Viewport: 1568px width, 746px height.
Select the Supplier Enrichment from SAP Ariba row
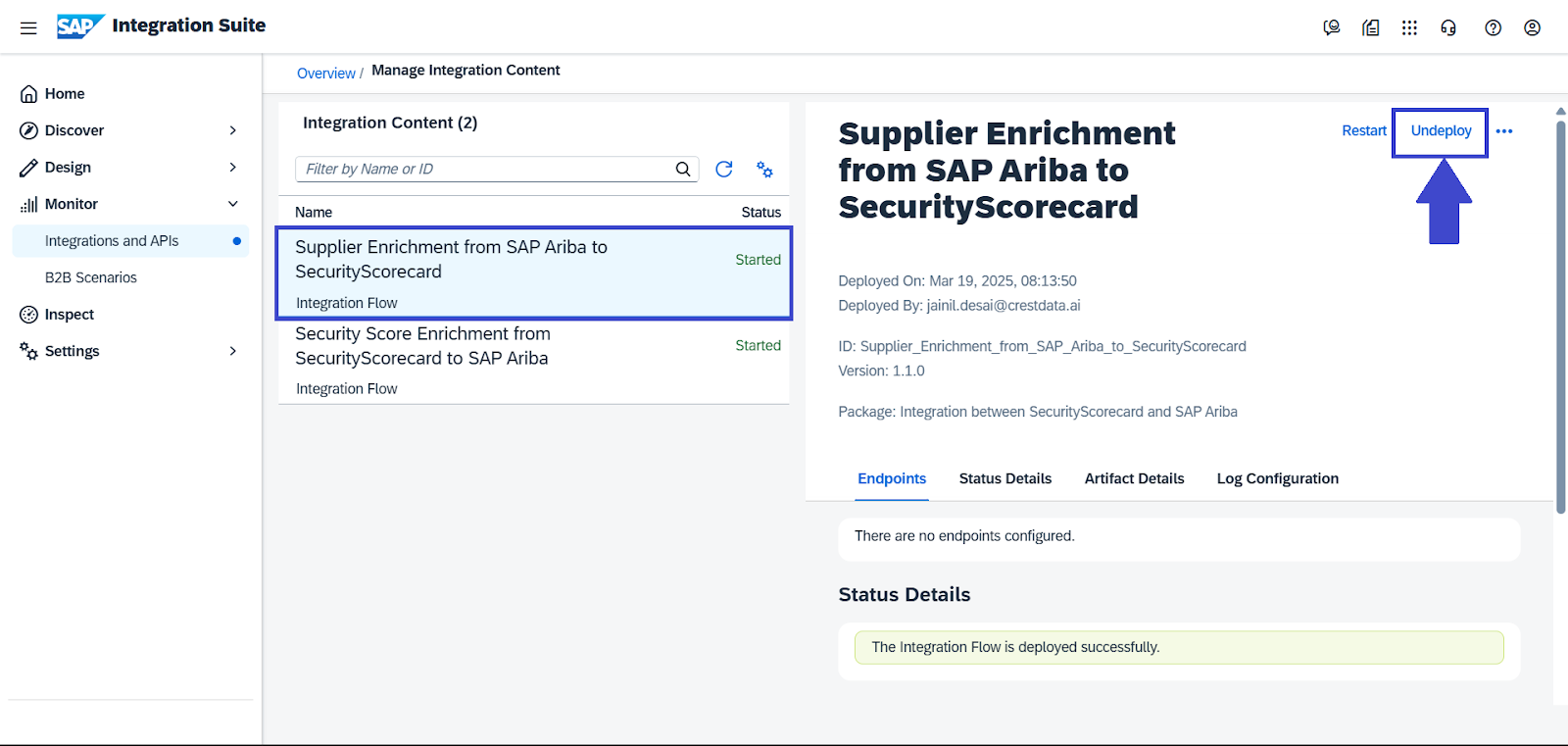[x=534, y=274]
